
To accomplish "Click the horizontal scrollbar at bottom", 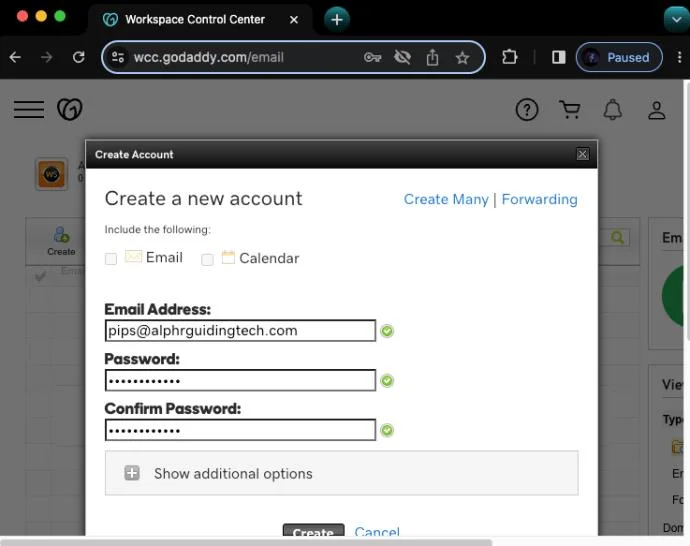I will [246, 542].
